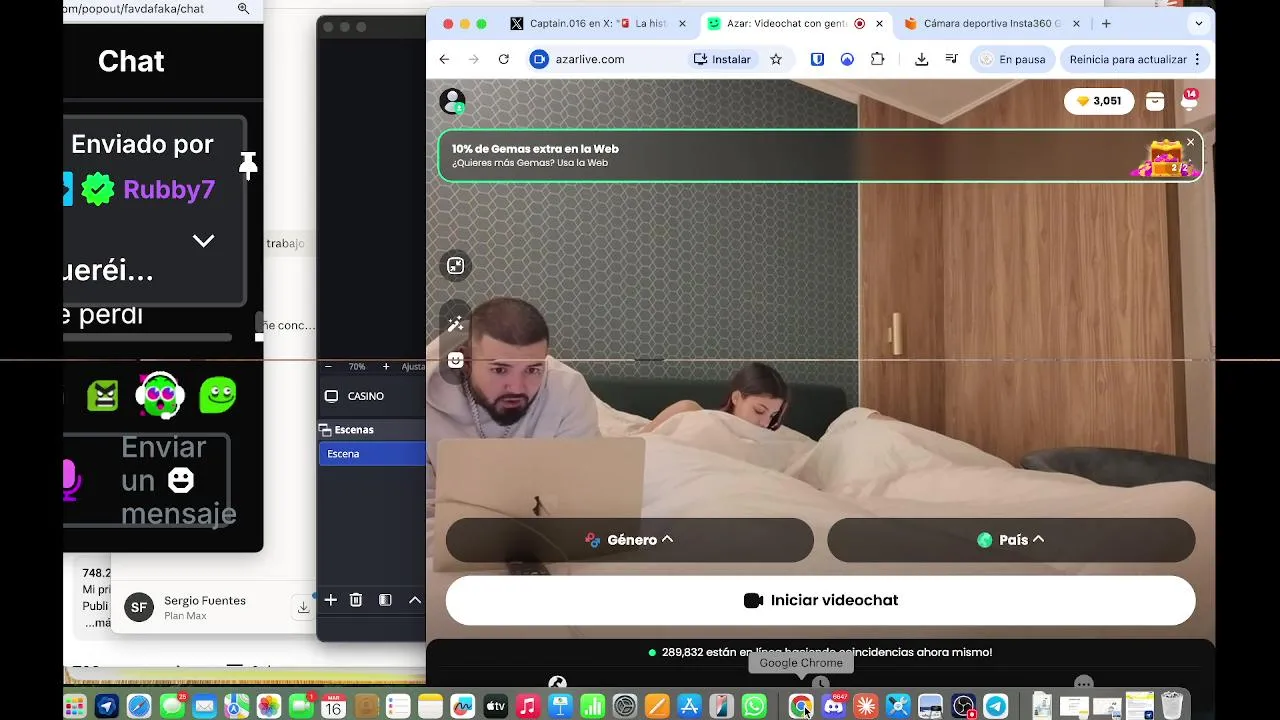1280x720 pixels.
Task: Click Iniciar videochat button
Action: (x=821, y=600)
